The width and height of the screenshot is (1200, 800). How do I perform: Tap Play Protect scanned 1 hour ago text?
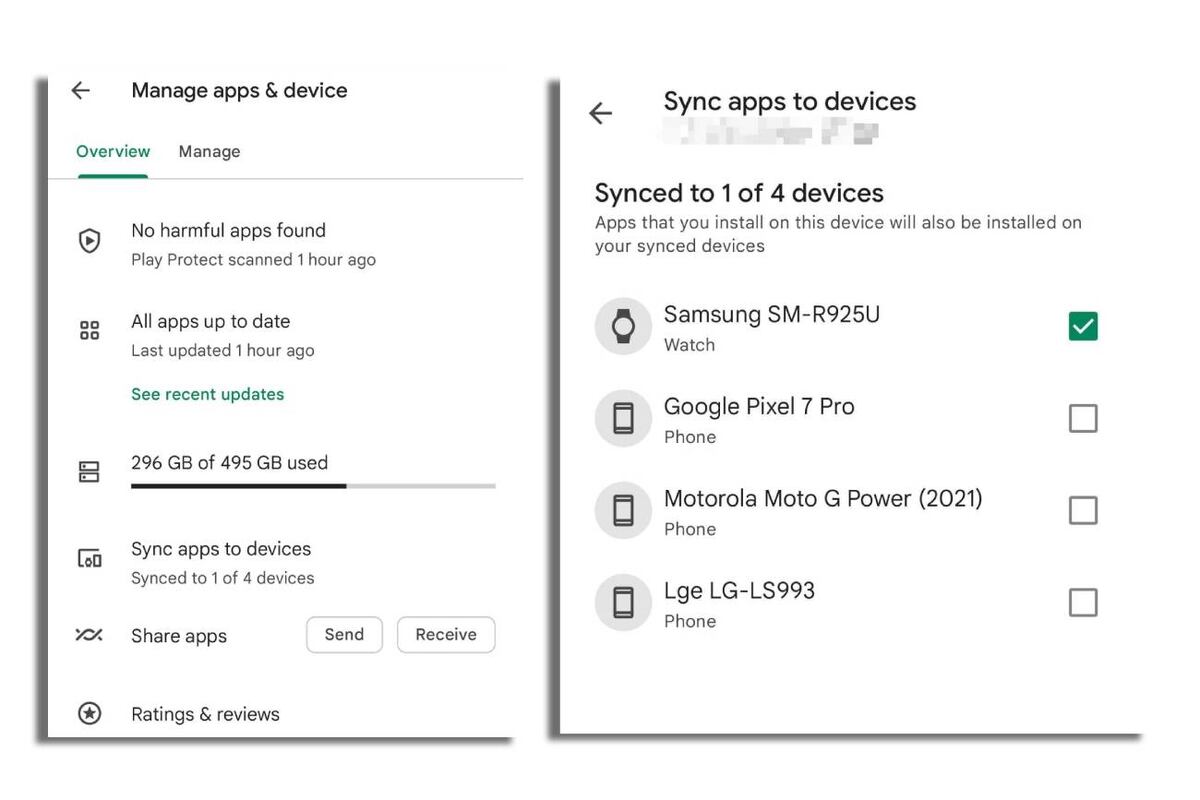(x=253, y=260)
